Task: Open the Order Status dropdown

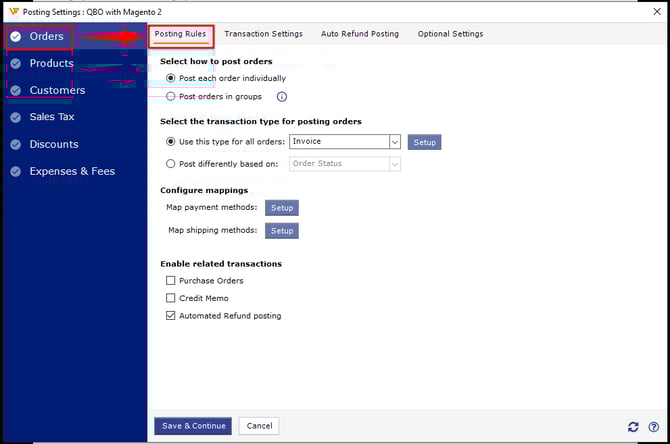Action: click(x=395, y=164)
